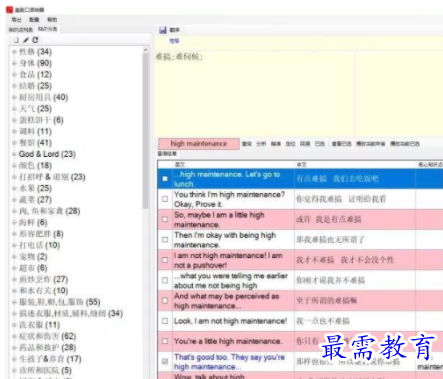Open the 导出 menu
The width and height of the screenshot is (443, 379).
(x=16, y=20)
